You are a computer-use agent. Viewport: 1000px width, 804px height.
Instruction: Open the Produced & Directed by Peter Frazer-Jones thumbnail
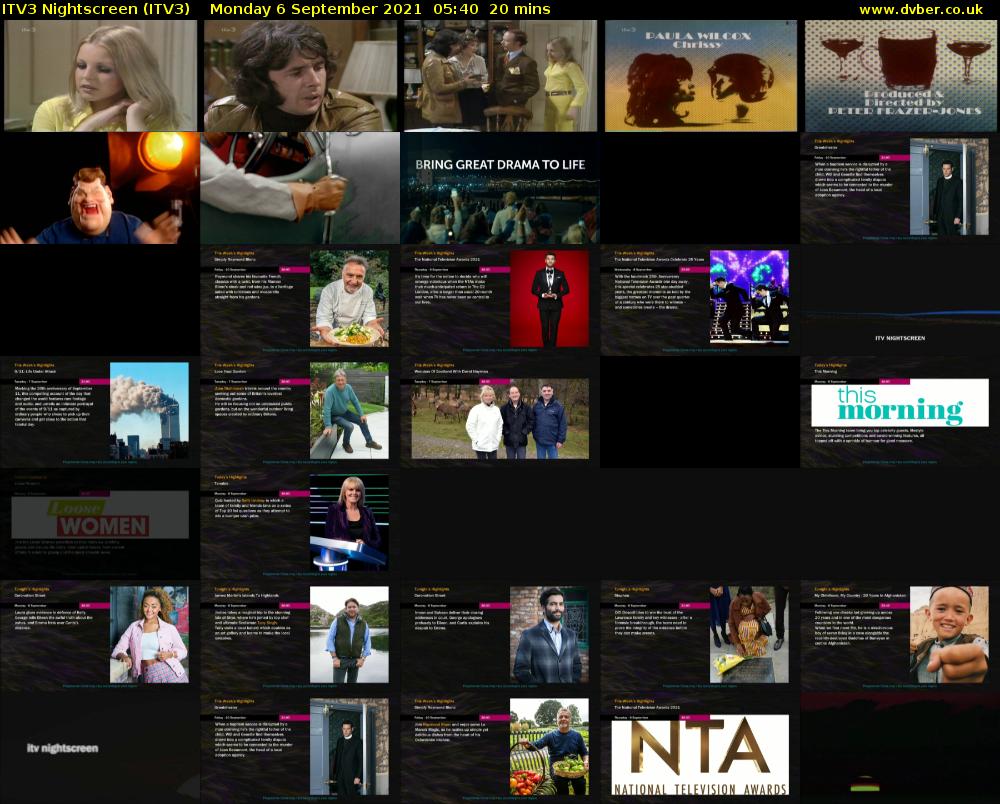point(900,76)
